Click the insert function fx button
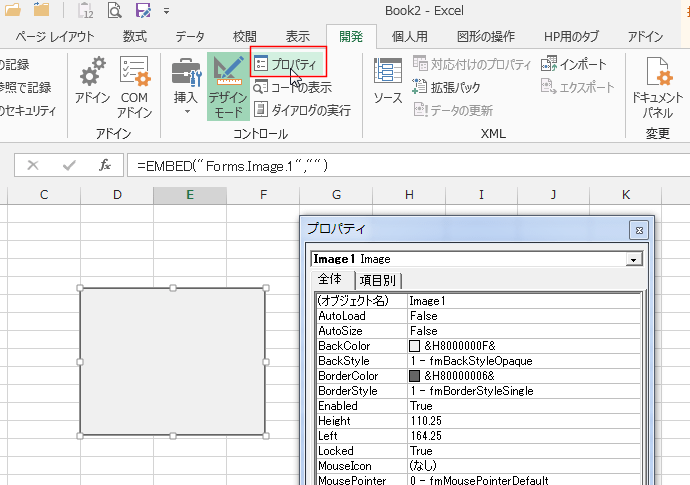 [x=105, y=165]
